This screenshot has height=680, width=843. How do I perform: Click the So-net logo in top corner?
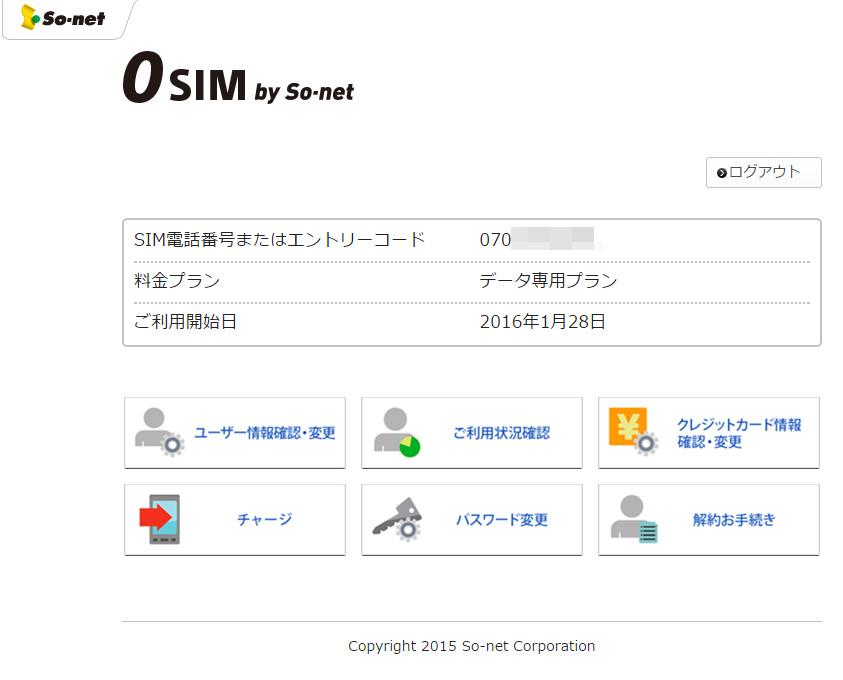click(63, 18)
